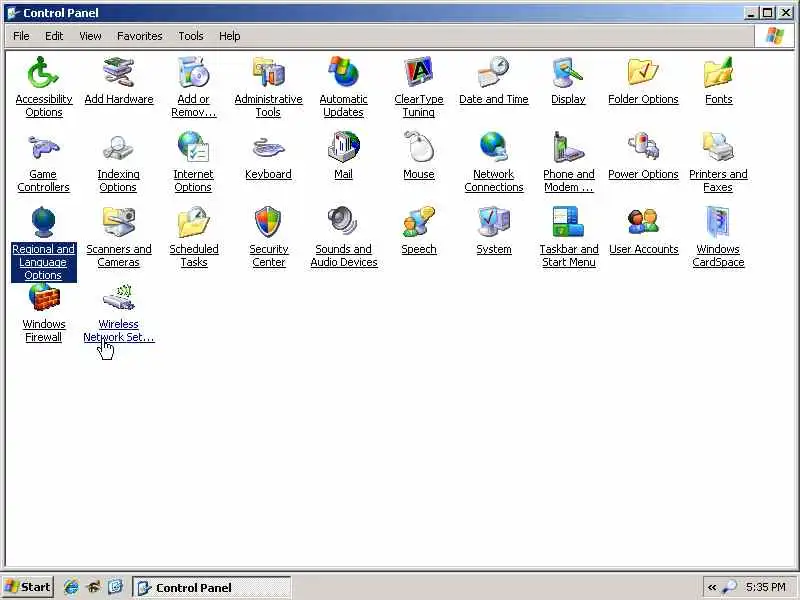Viewport: 800px width, 600px height.
Task: Click the Printers and Faxes text label
Action: click(718, 181)
